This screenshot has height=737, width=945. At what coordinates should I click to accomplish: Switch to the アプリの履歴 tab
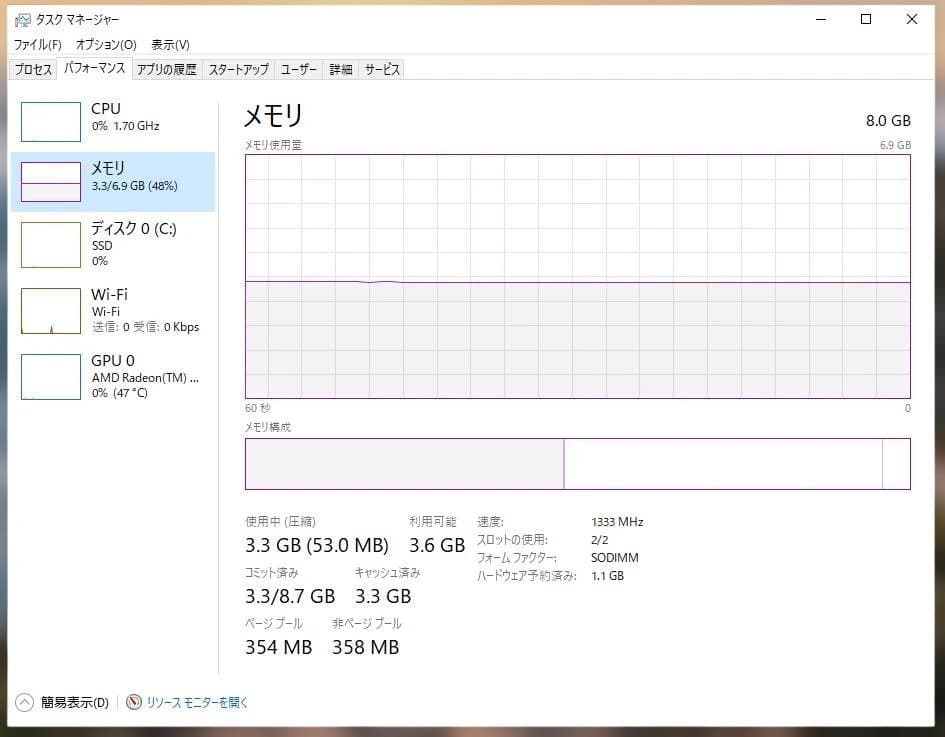click(x=166, y=69)
